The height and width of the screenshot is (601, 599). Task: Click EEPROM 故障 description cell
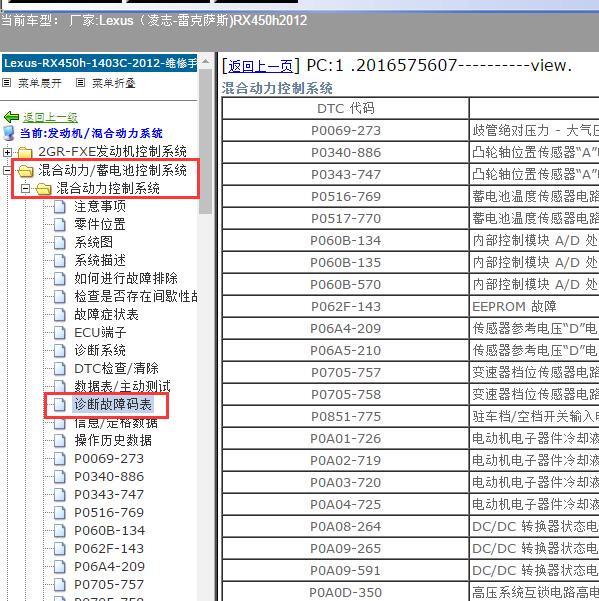pyautogui.click(x=534, y=306)
